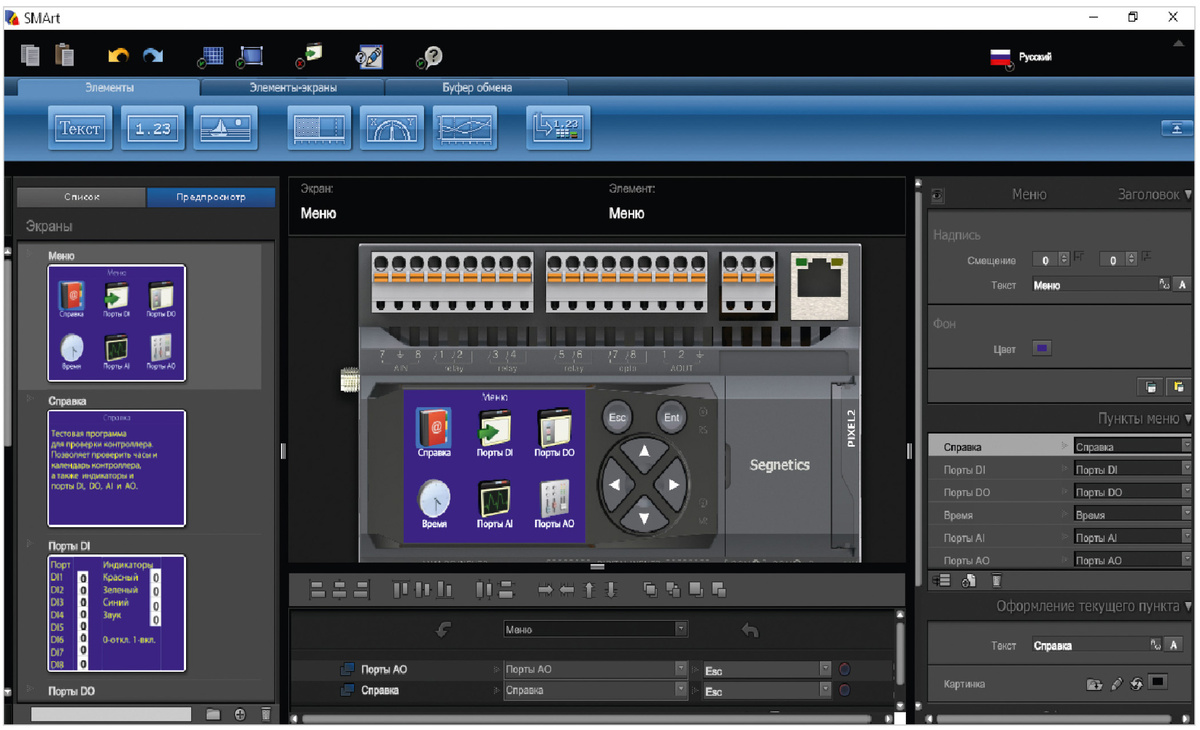Open the Время menu item dropdown
Viewport: 1200px width, 730px height.
tap(1132, 515)
